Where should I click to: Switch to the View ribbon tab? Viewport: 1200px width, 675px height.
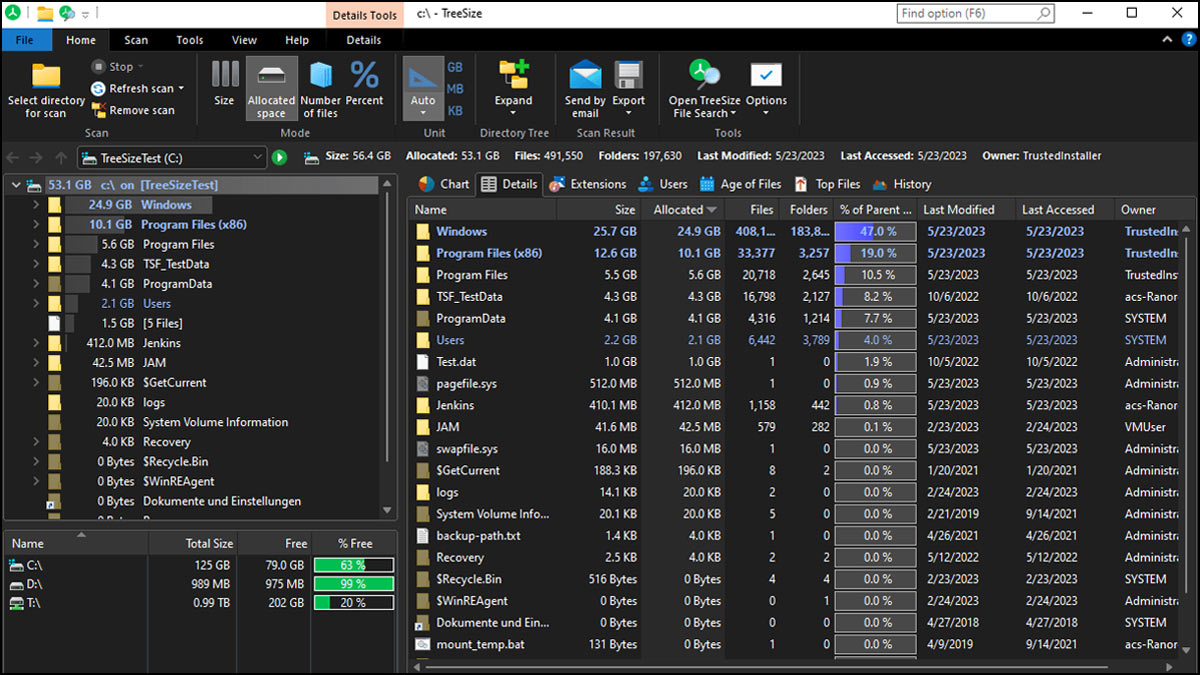pyautogui.click(x=244, y=40)
